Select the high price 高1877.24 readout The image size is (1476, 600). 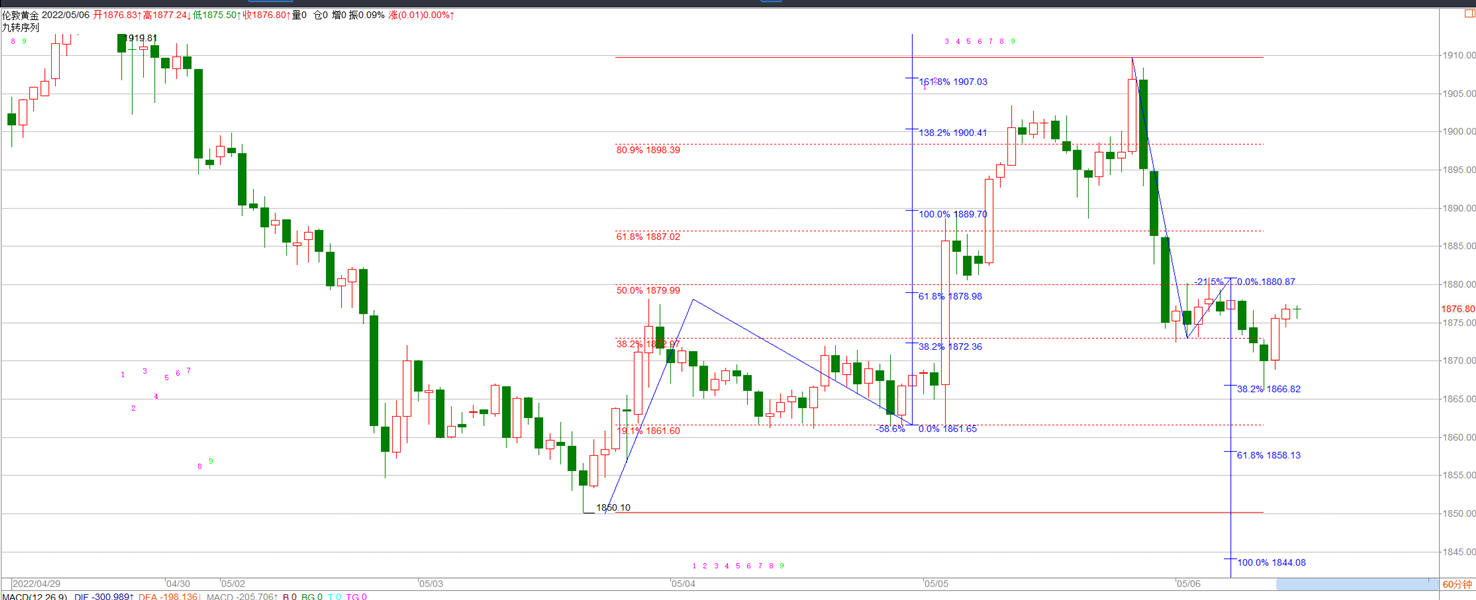coord(166,15)
